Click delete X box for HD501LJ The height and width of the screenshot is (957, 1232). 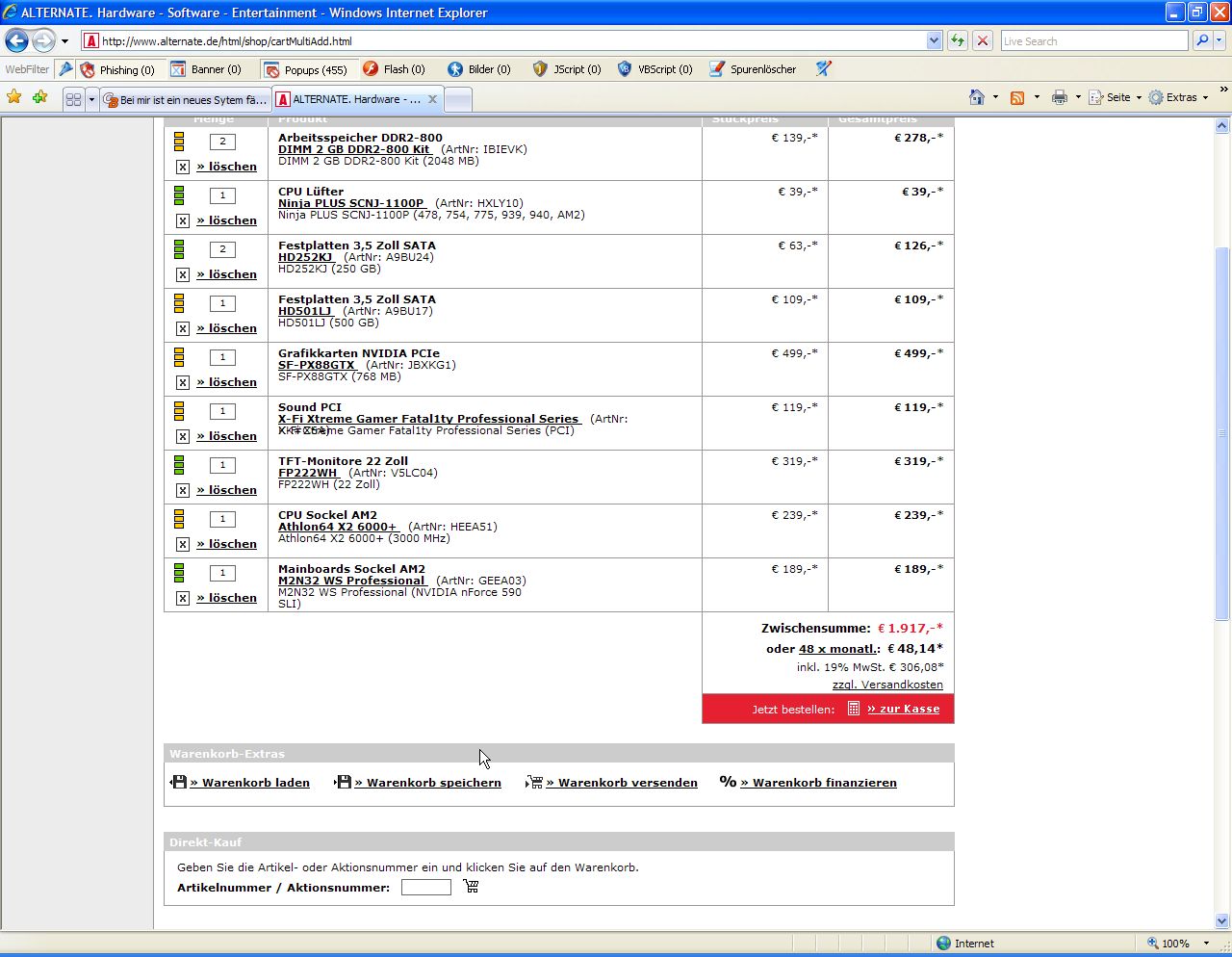[183, 328]
